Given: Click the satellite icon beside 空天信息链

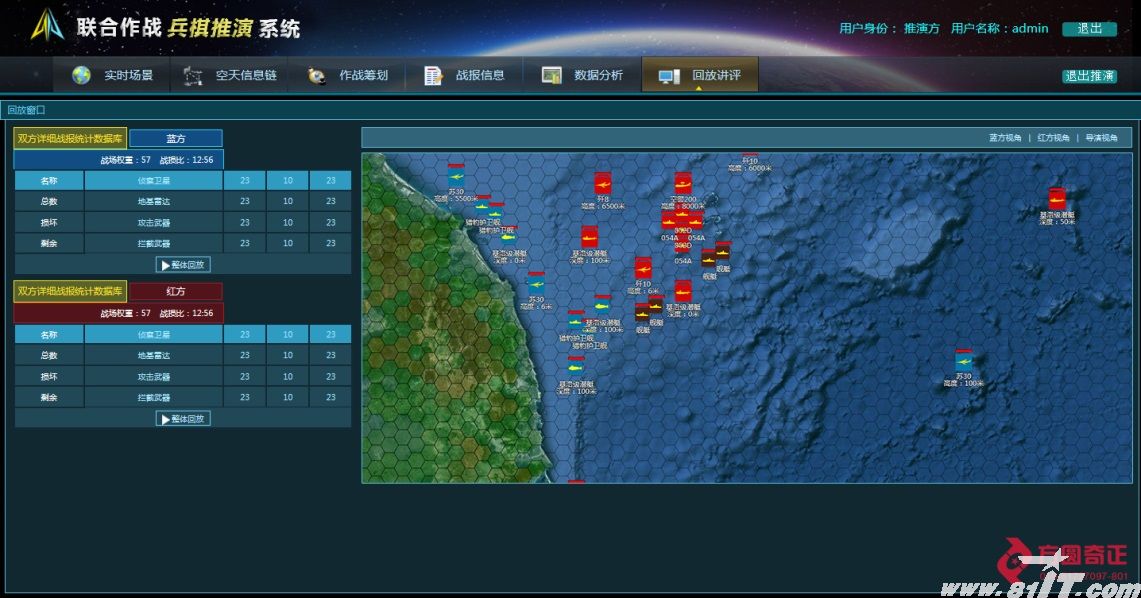Looking at the screenshot, I should pyautogui.click(x=193, y=76).
